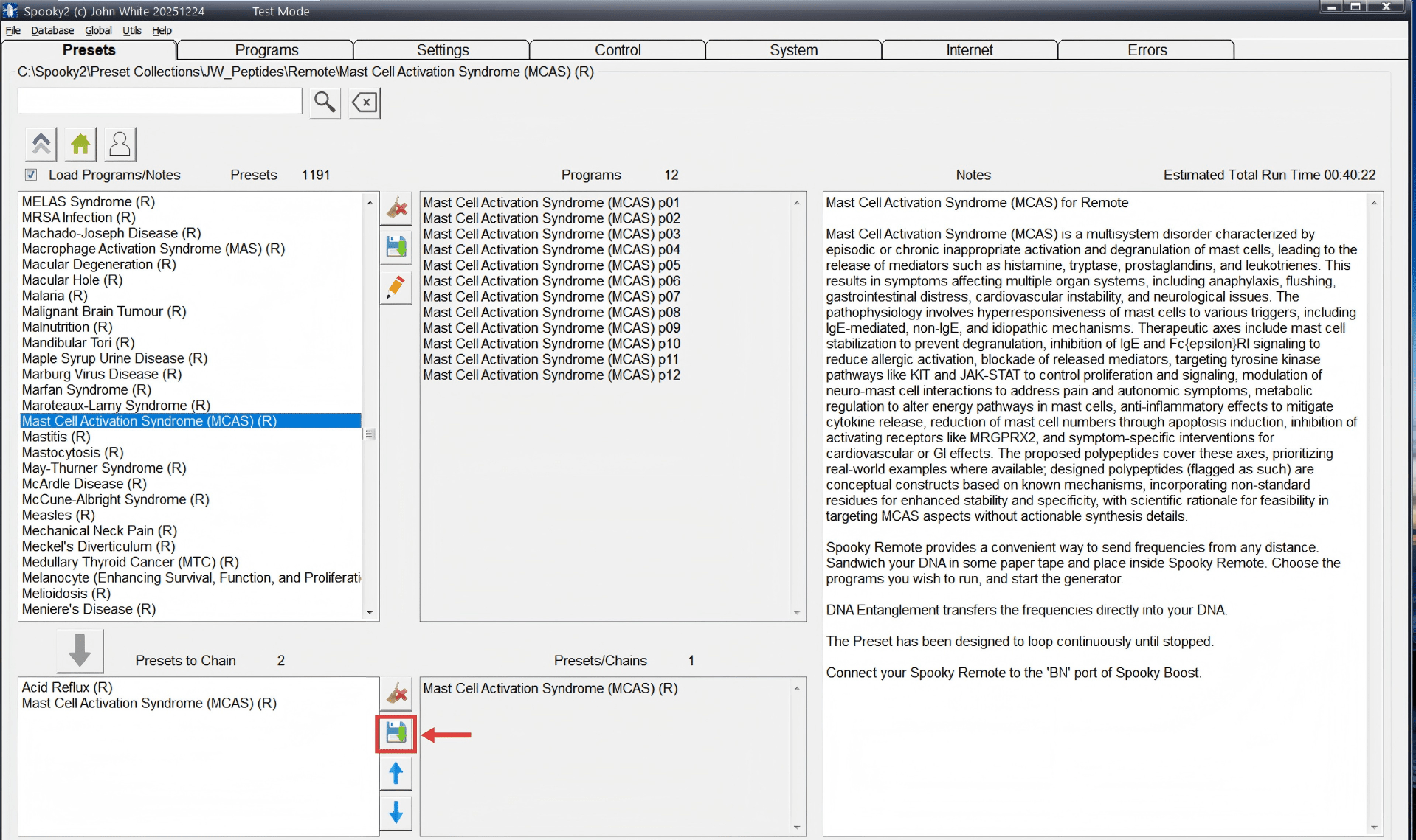1416x840 pixels.
Task: Click the highlighted save chain disk icon
Action: coord(396,733)
